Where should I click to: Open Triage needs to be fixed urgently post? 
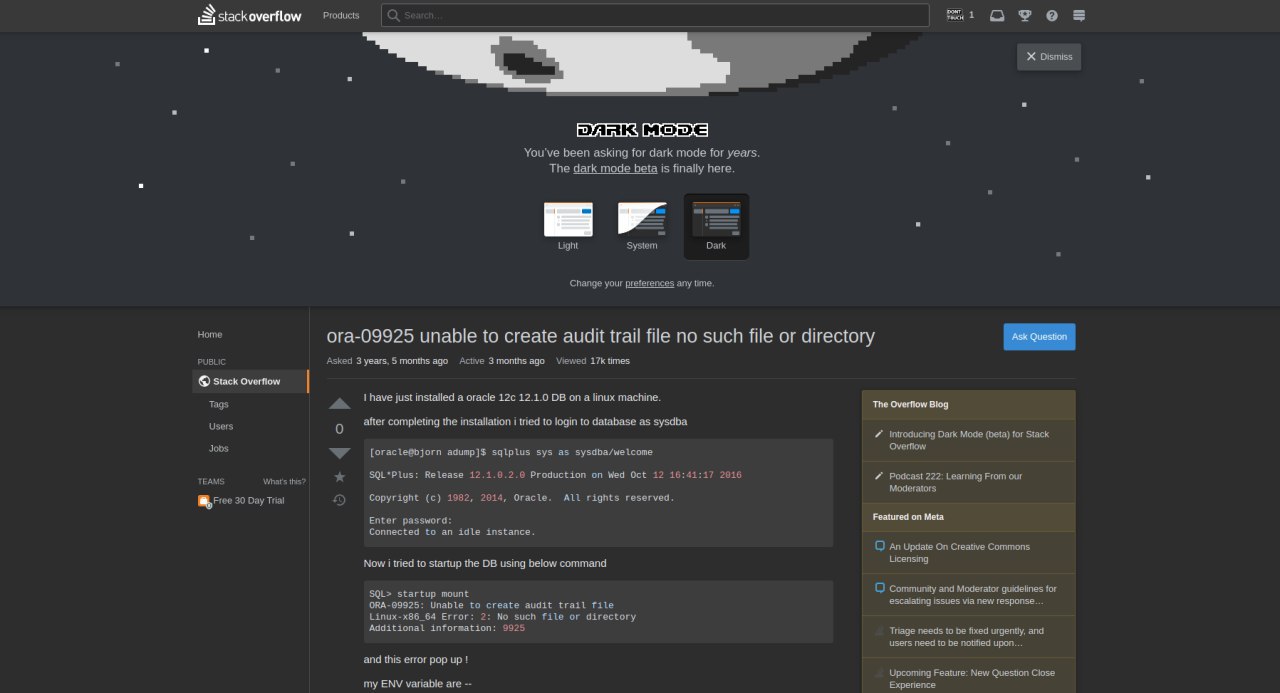(x=966, y=636)
